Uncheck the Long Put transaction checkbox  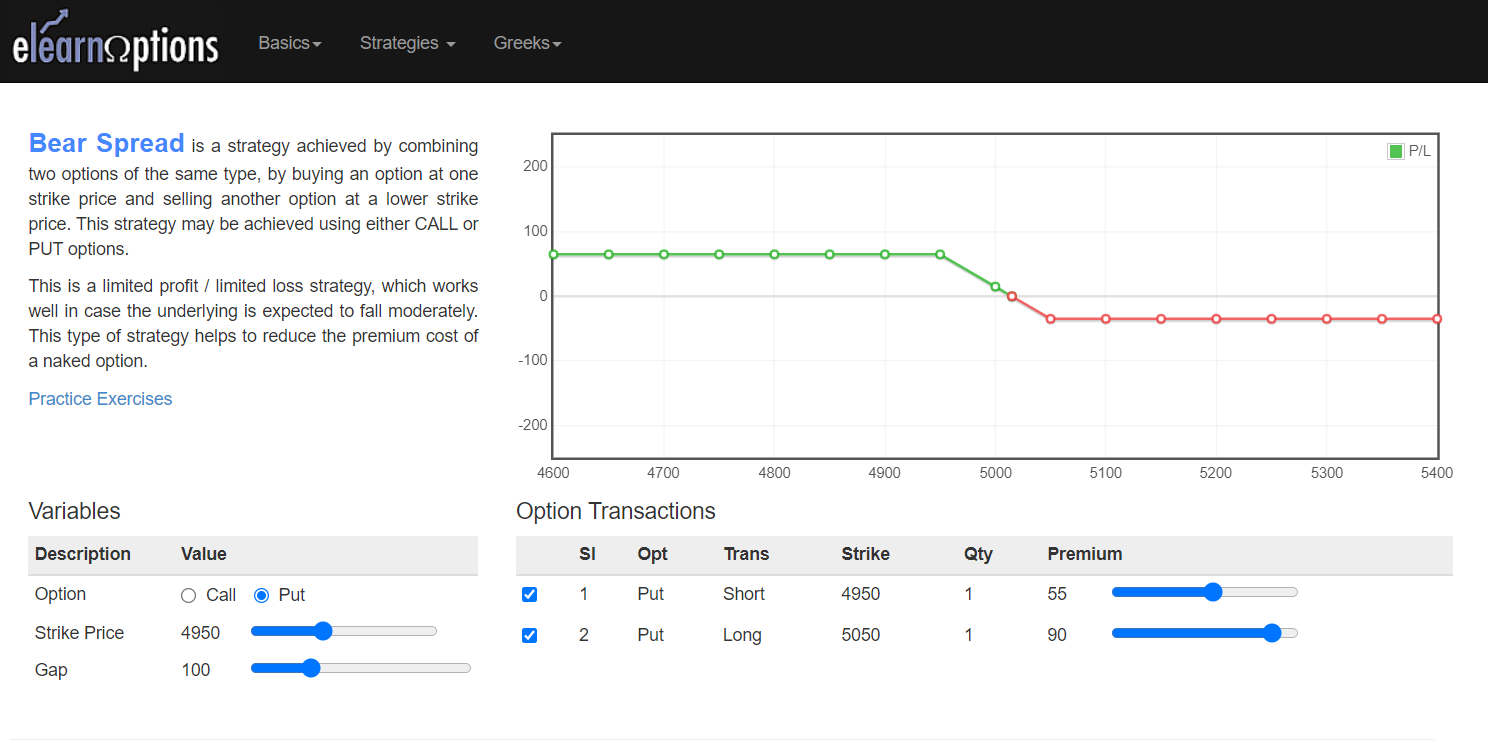530,635
